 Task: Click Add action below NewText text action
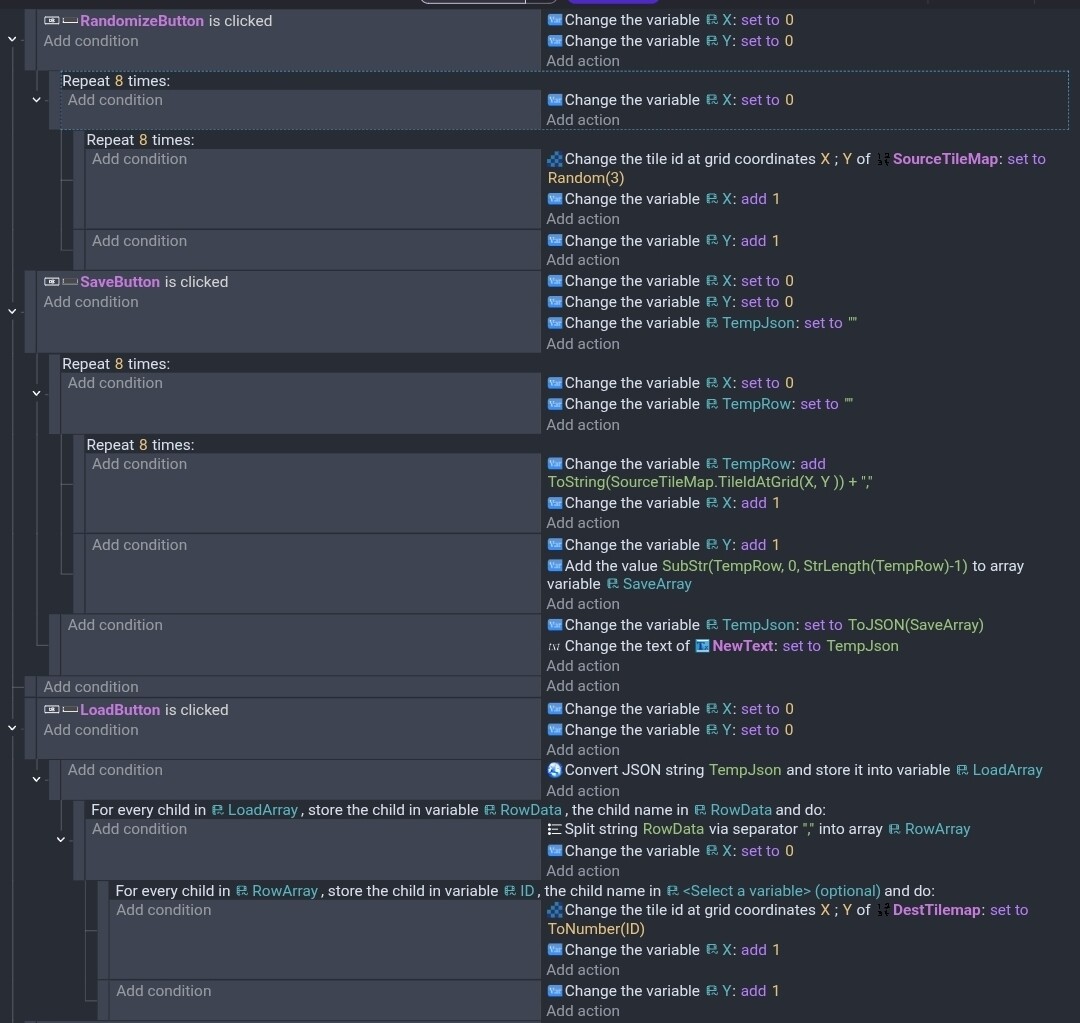(x=583, y=666)
